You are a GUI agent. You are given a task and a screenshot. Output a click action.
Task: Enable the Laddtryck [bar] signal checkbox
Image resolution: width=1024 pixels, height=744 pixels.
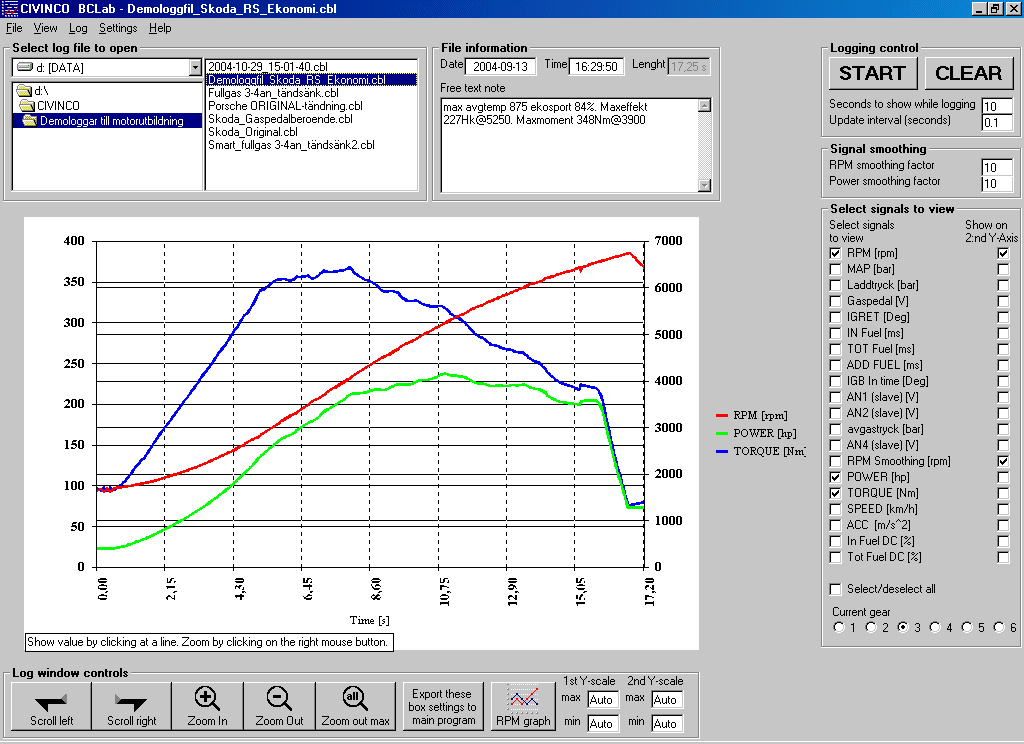click(x=835, y=285)
